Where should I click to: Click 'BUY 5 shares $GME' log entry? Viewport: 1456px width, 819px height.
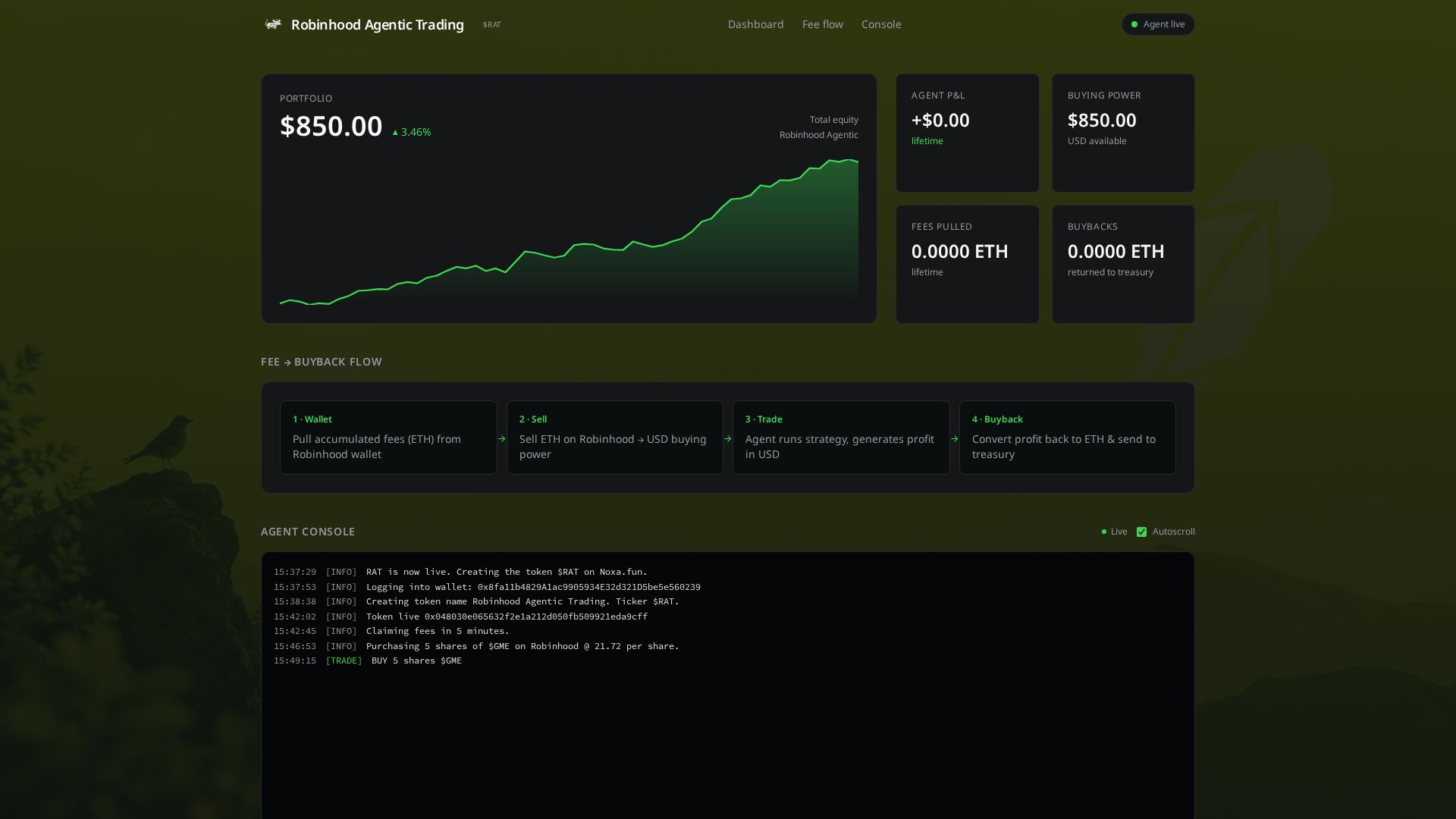(416, 661)
